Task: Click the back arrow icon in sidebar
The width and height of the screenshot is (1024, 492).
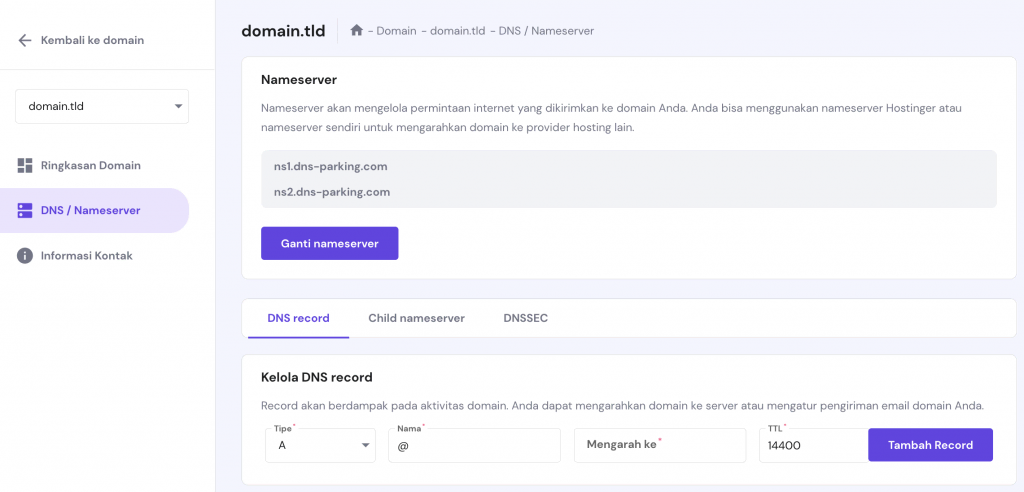Action: (25, 40)
